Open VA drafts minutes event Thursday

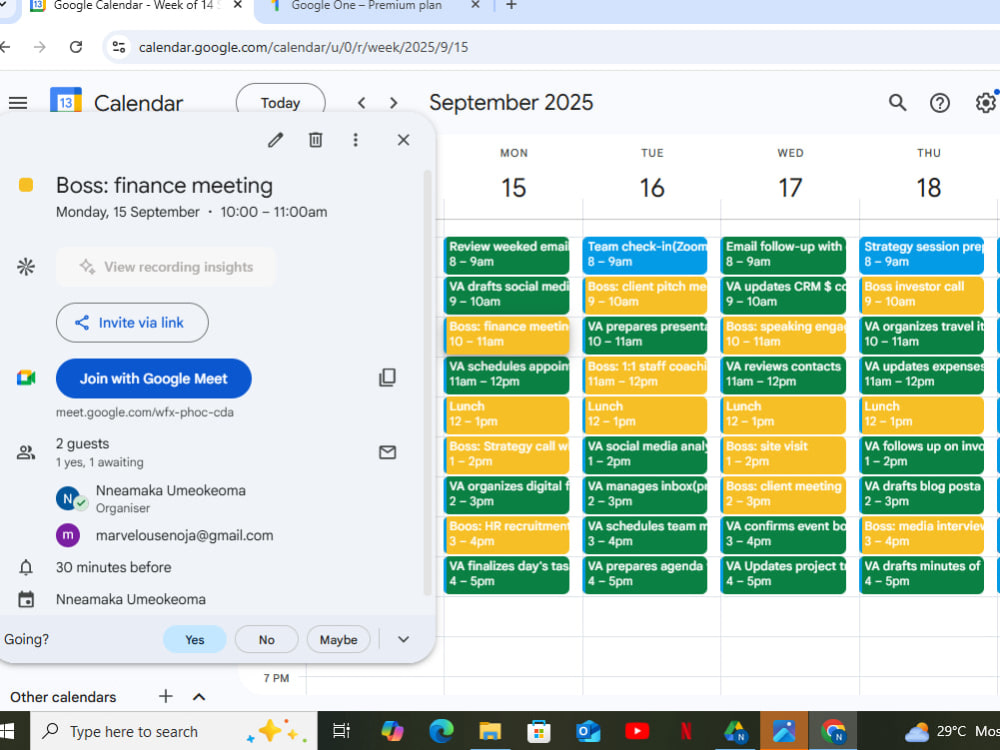tap(922, 575)
